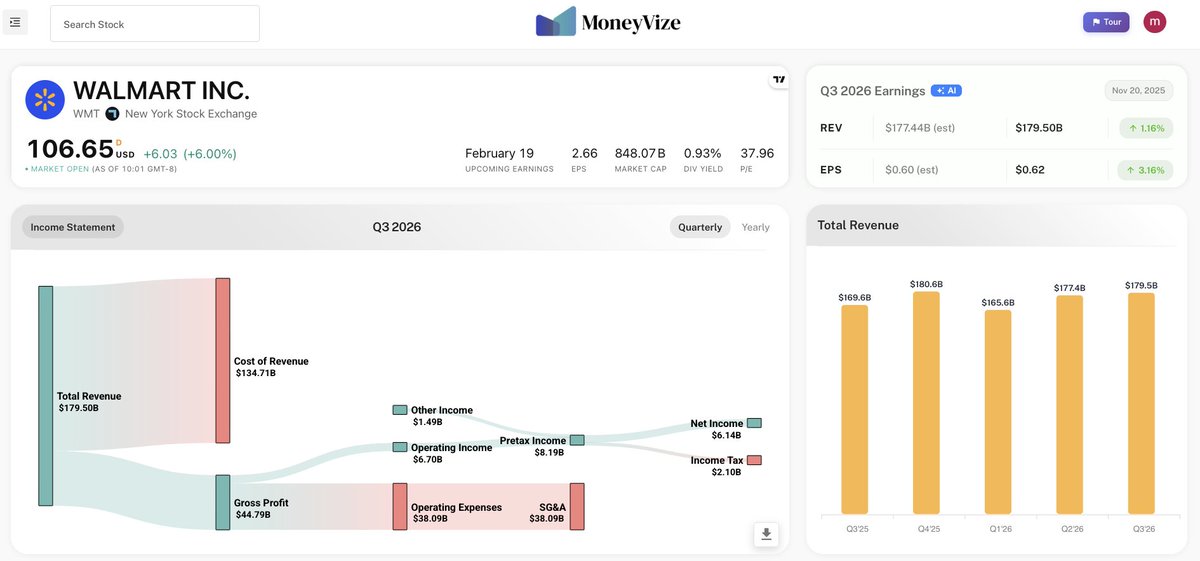This screenshot has width=1200, height=561.
Task: Click the Income Tax node
Action: pyautogui.click(x=754, y=460)
